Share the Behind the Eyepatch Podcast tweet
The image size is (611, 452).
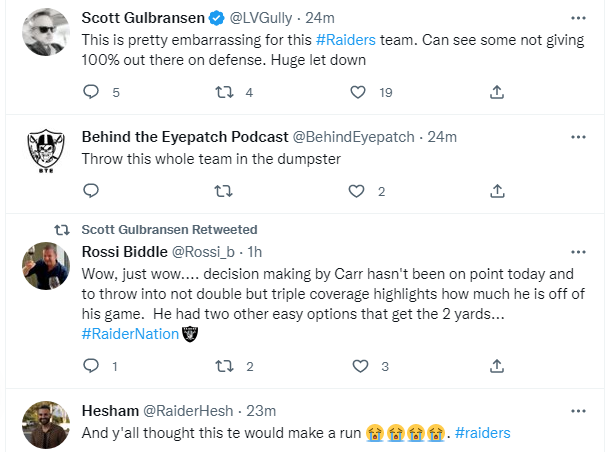tap(497, 190)
